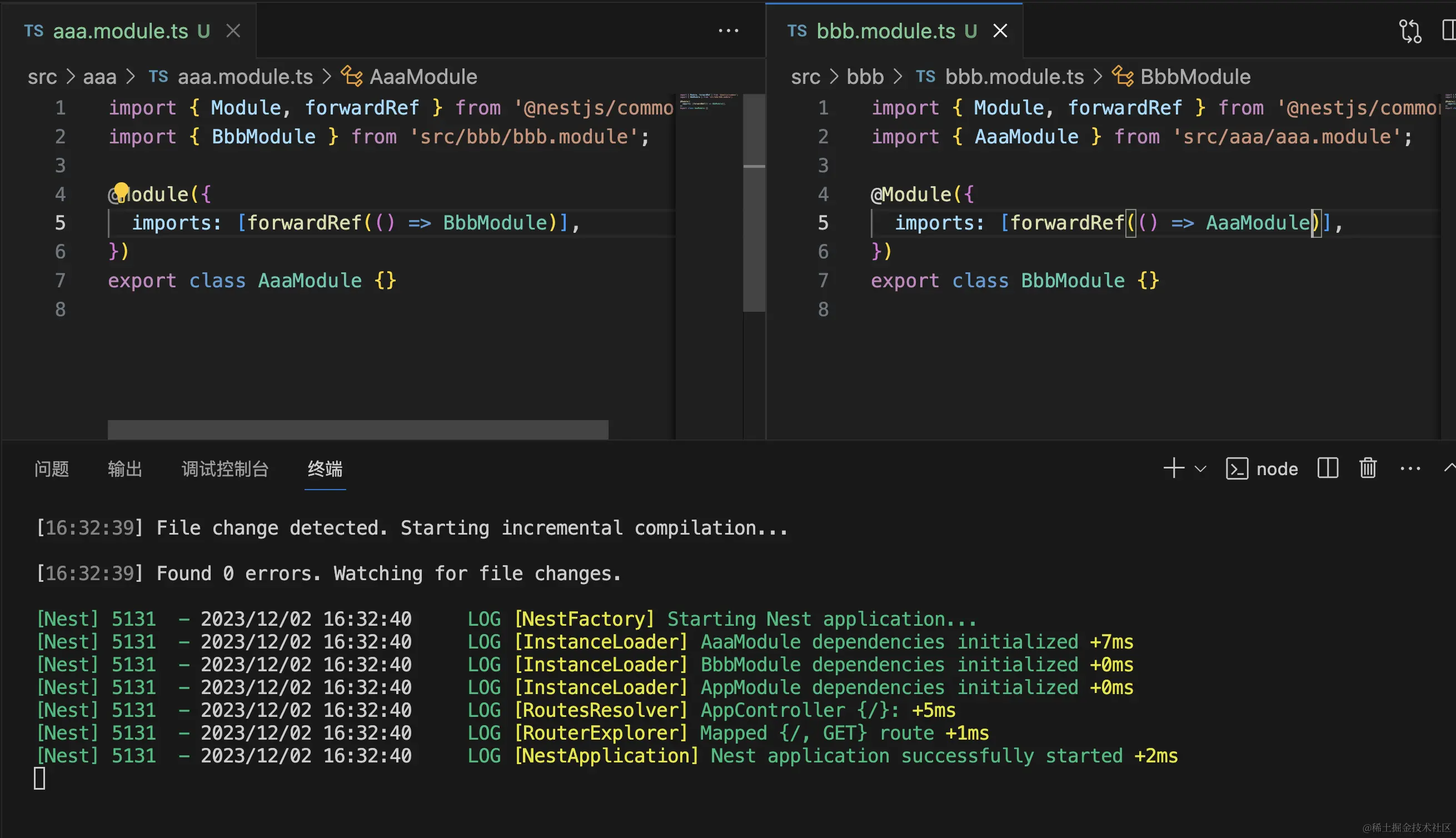
Task: Select AaaModule symbol in breadcrumb
Action: [x=423, y=77]
